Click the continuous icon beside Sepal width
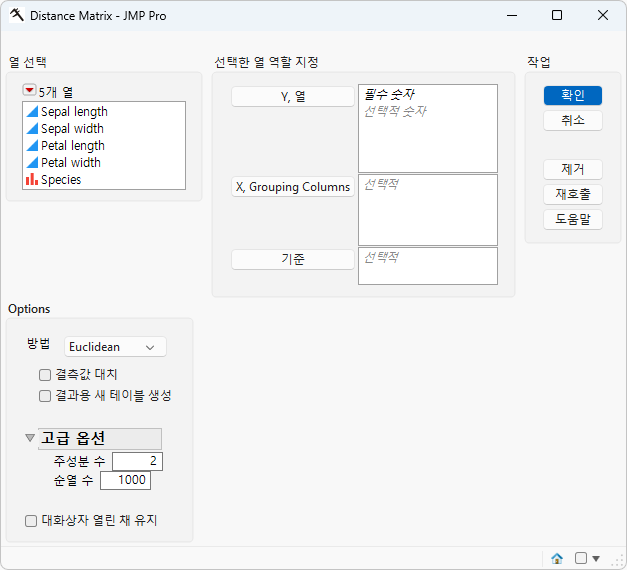Screen dimensions: 627x570 click(x=32, y=128)
